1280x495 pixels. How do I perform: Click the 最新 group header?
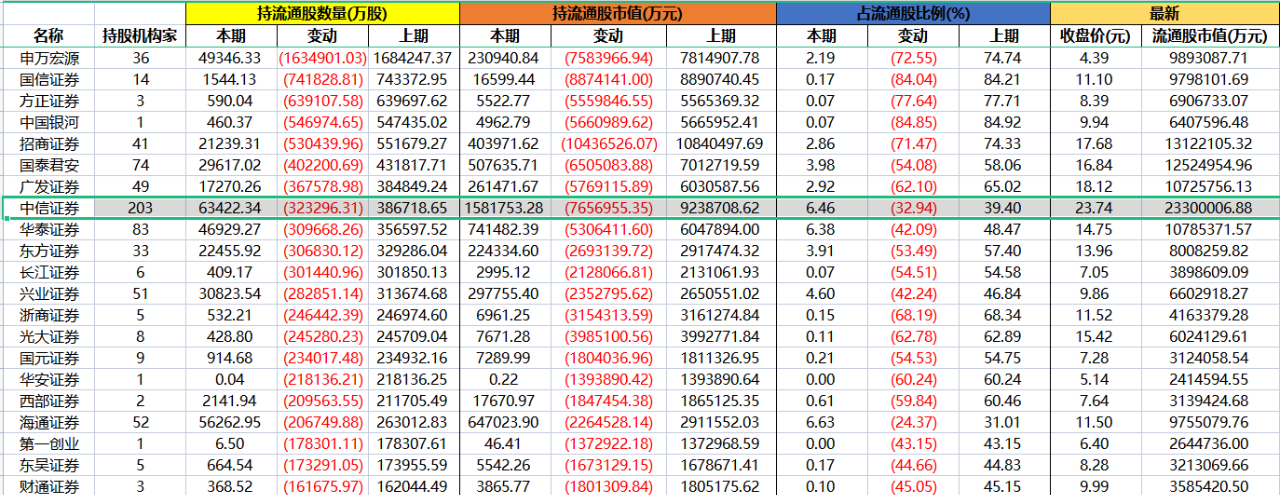[1164, 13]
